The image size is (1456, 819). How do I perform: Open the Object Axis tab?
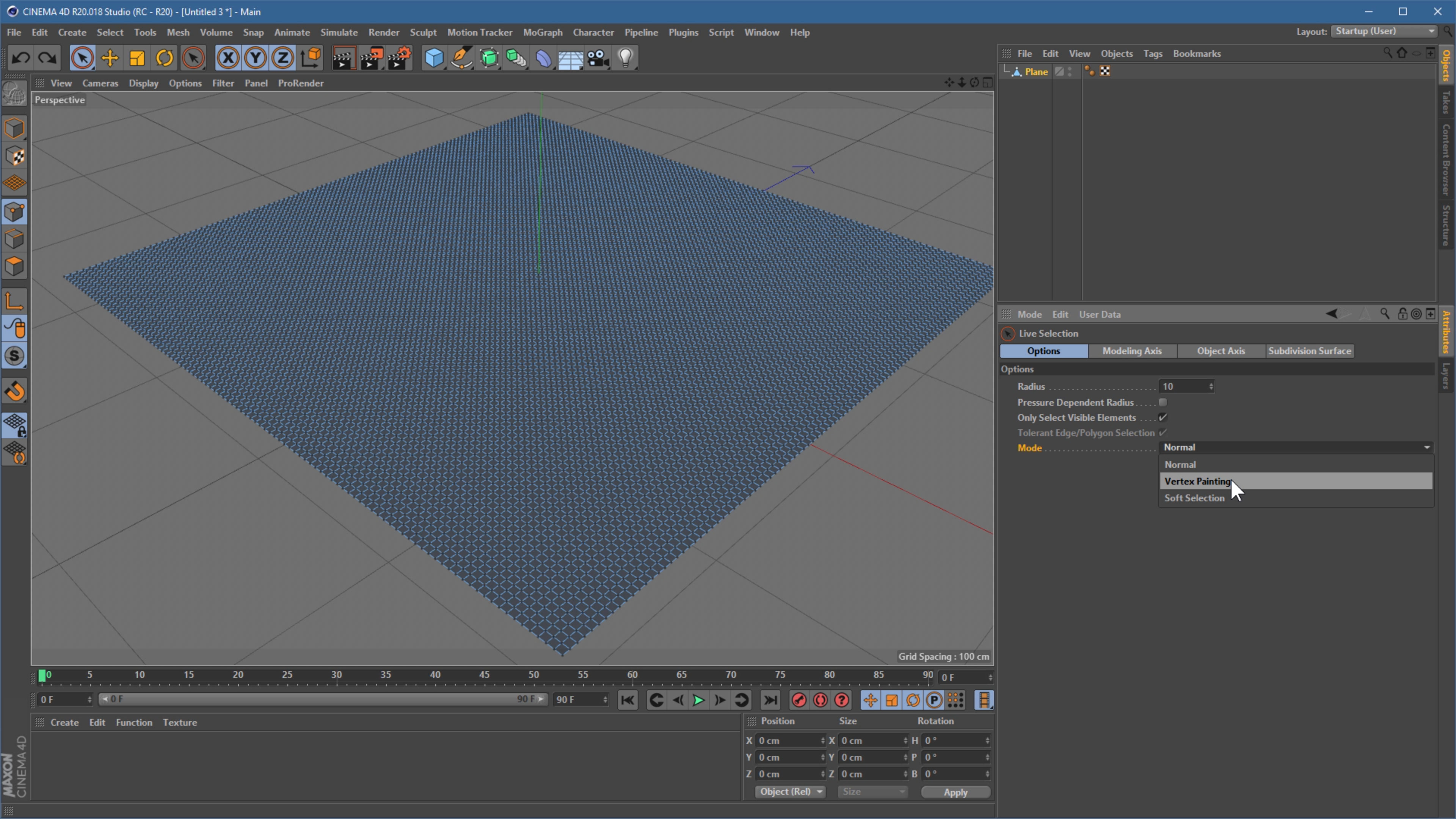coord(1221,351)
